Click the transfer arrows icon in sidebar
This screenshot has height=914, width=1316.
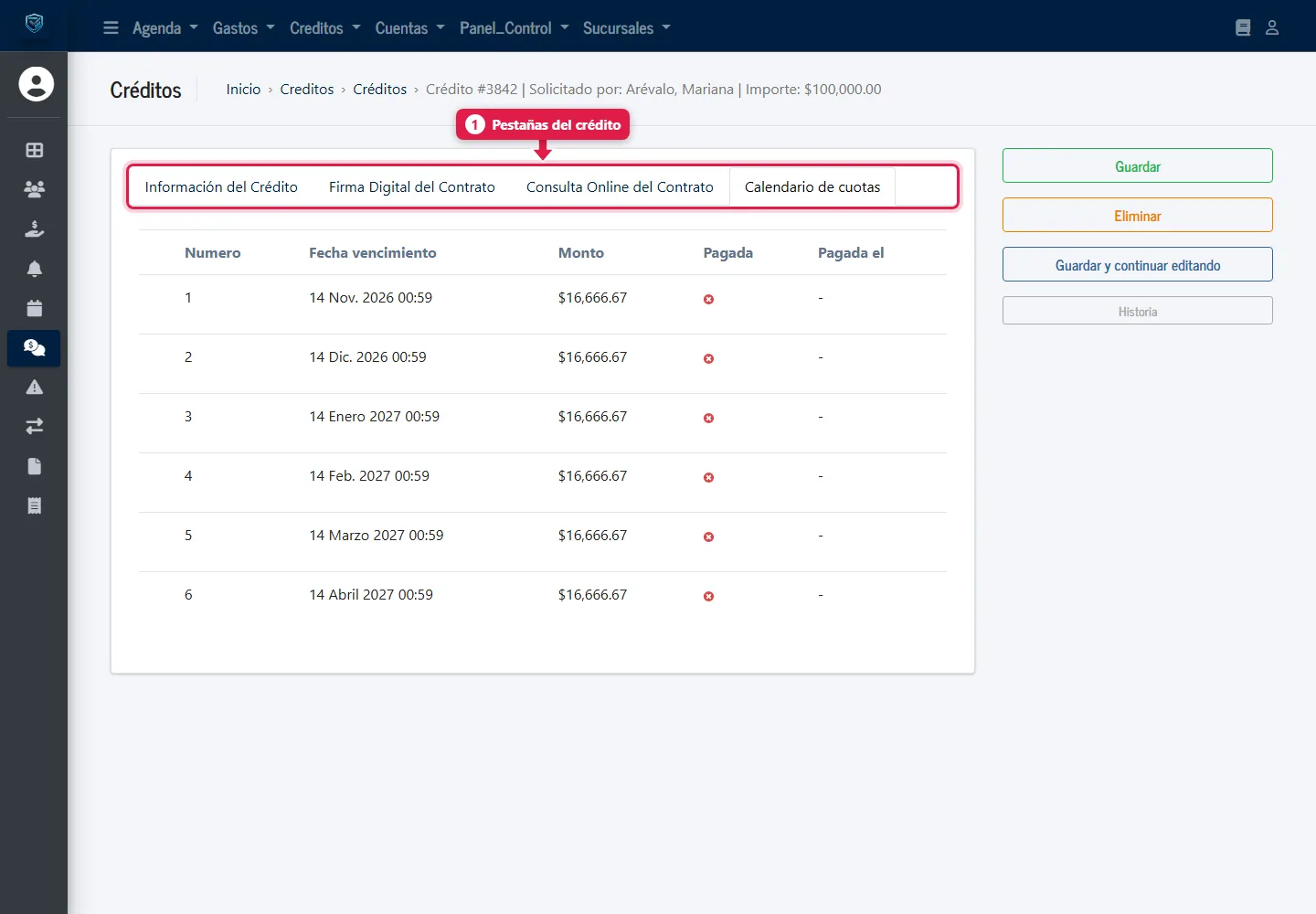coord(35,427)
